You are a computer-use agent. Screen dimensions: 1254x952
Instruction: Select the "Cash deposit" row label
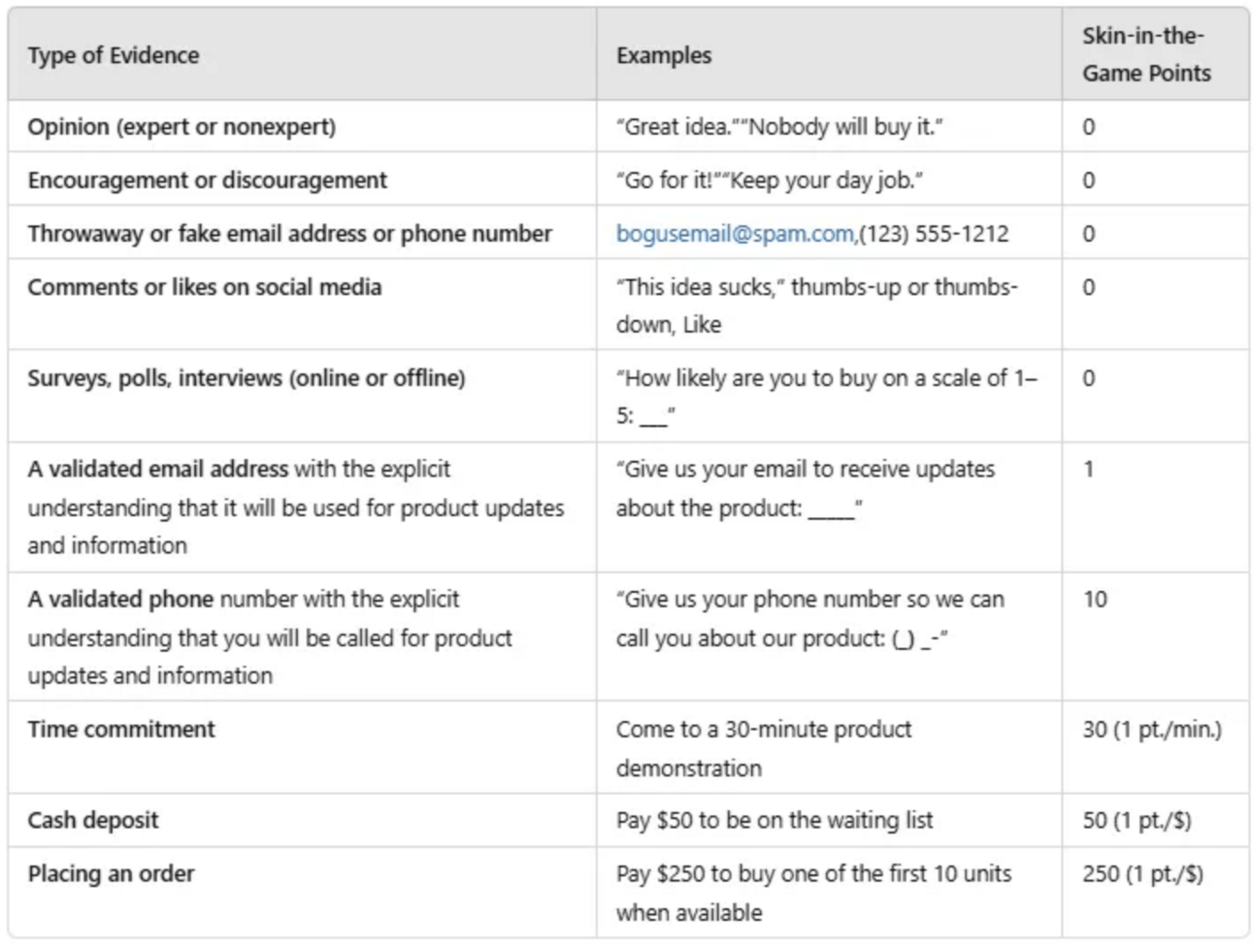click(x=93, y=821)
